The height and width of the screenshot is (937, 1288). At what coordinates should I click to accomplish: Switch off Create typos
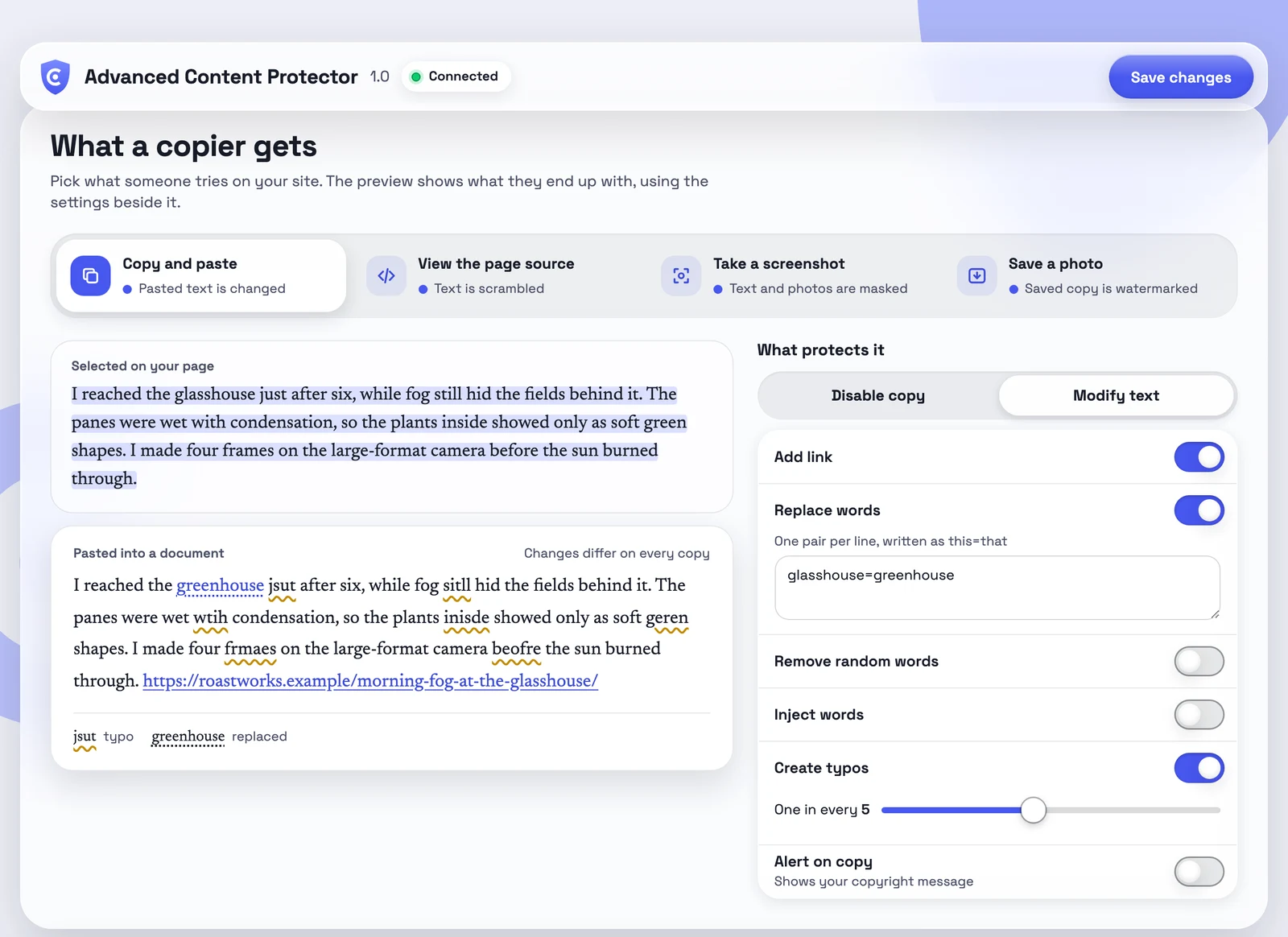click(x=1199, y=768)
